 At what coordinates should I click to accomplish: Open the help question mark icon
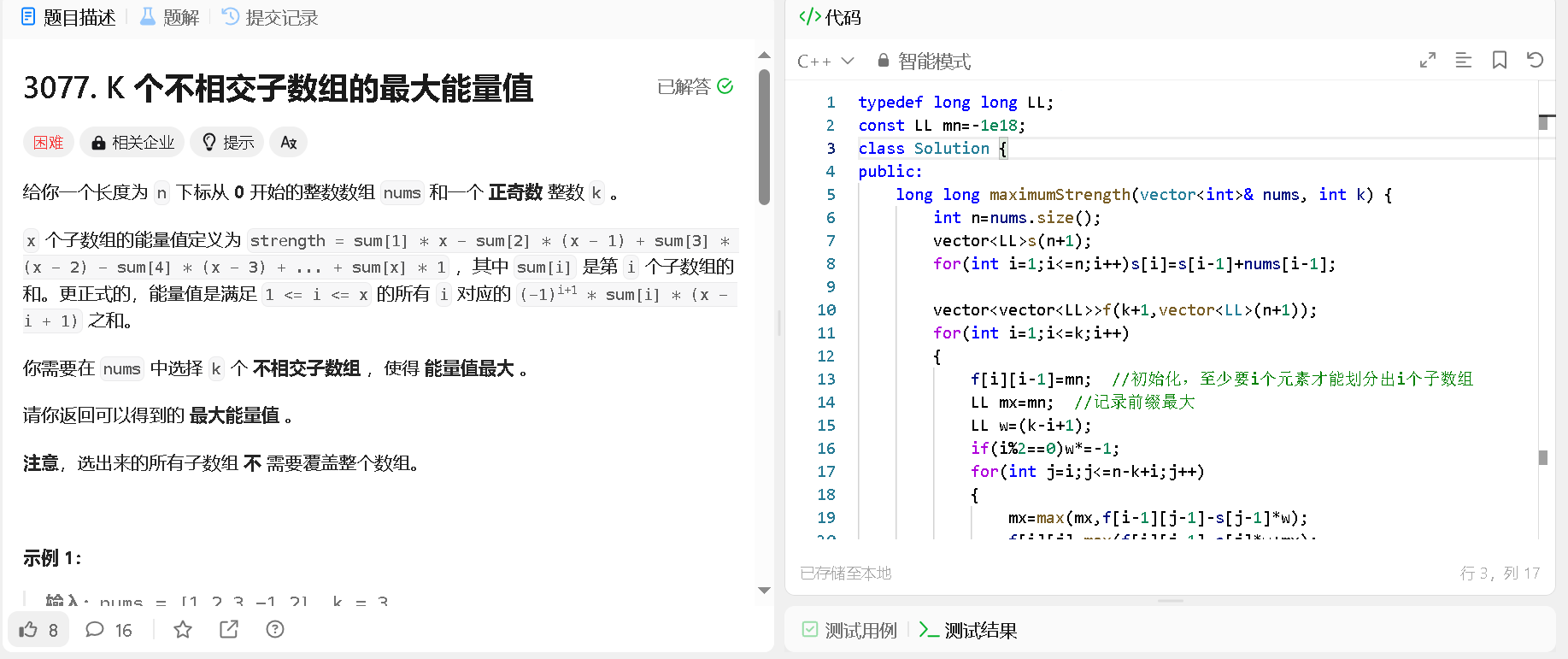[x=275, y=630]
